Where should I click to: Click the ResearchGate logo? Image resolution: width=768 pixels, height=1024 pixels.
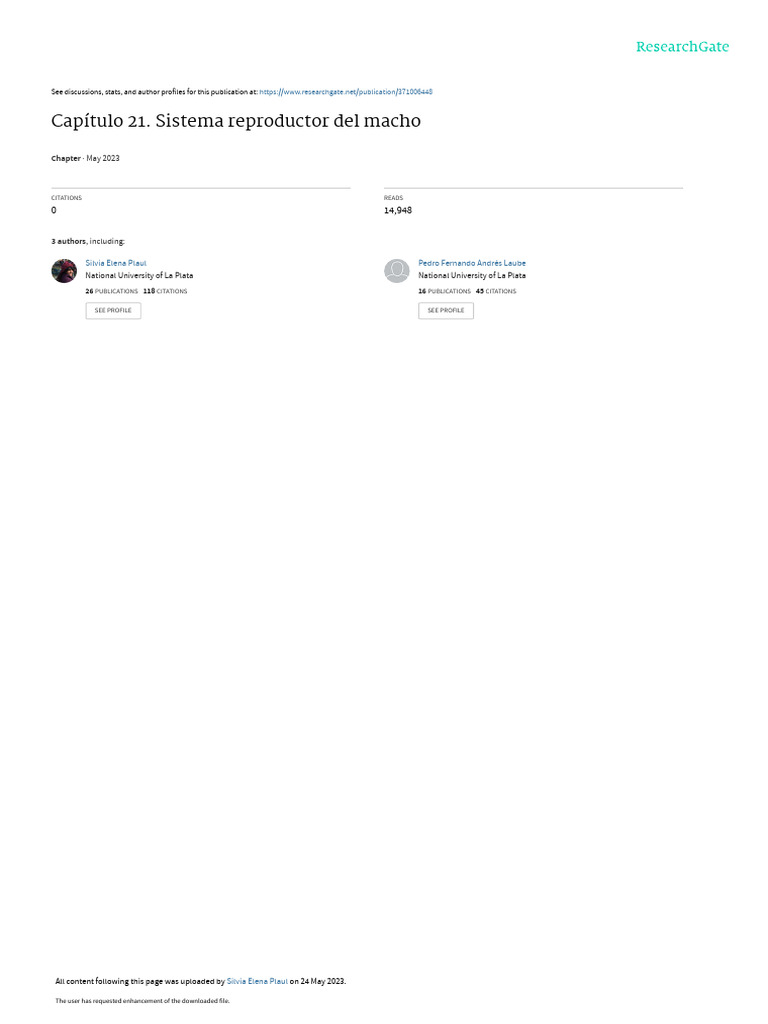coord(682,47)
